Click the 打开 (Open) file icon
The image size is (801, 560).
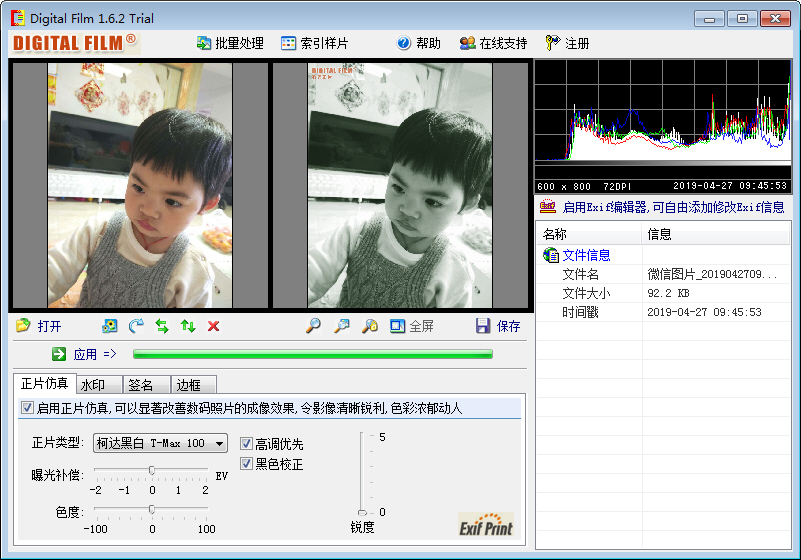24,326
